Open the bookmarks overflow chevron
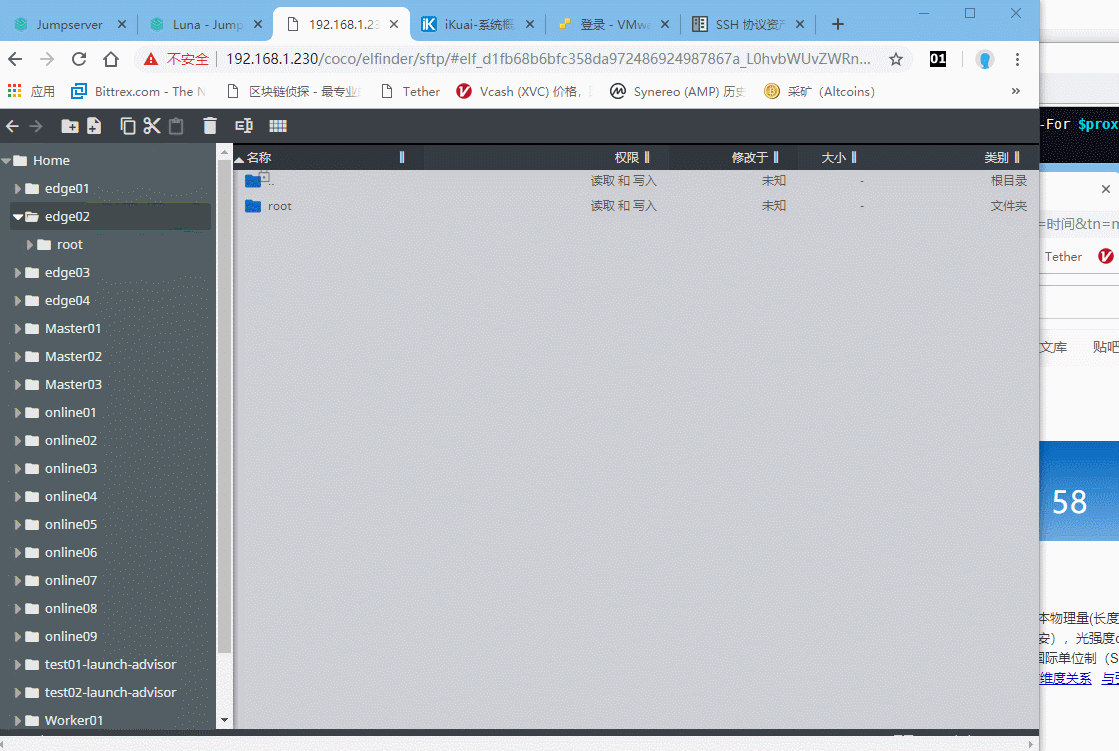The image size is (1119, 751). point(1015,91)
